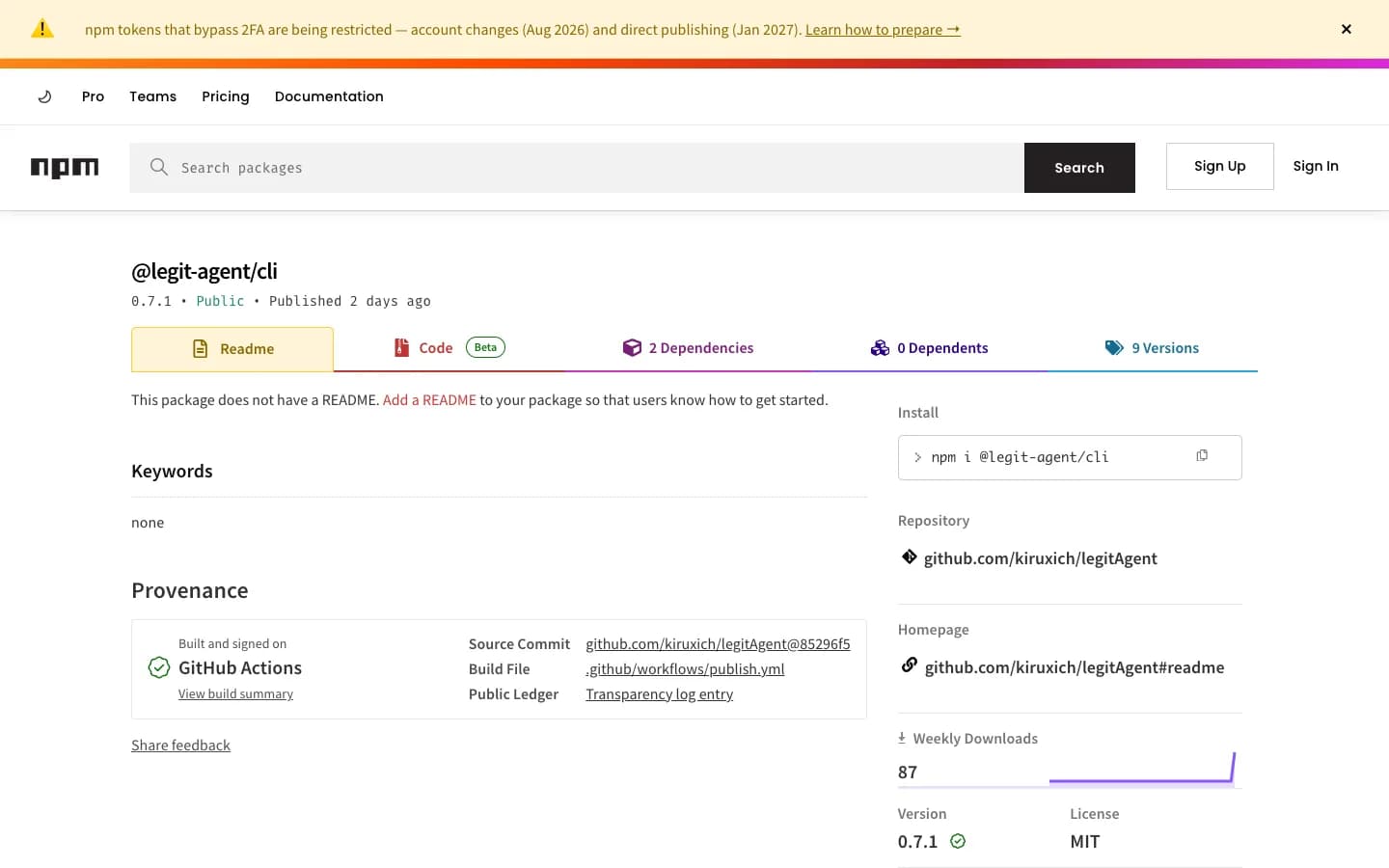Copy the npm install command
The image size is (1389, 868).
coord(1202,455)
